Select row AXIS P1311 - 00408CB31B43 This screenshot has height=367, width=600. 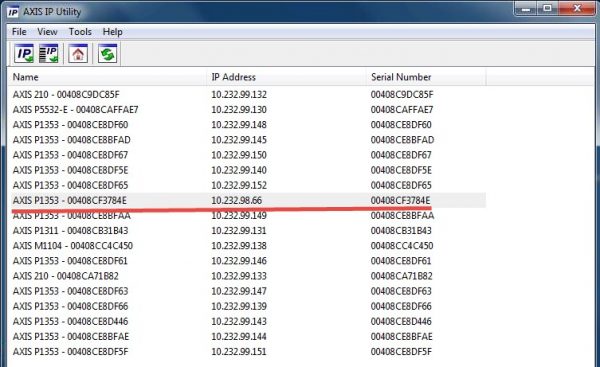(247, 231)
